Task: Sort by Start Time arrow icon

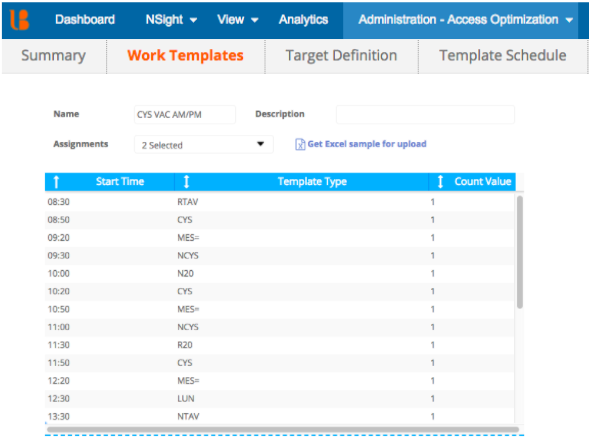Action: coord(56,182)
